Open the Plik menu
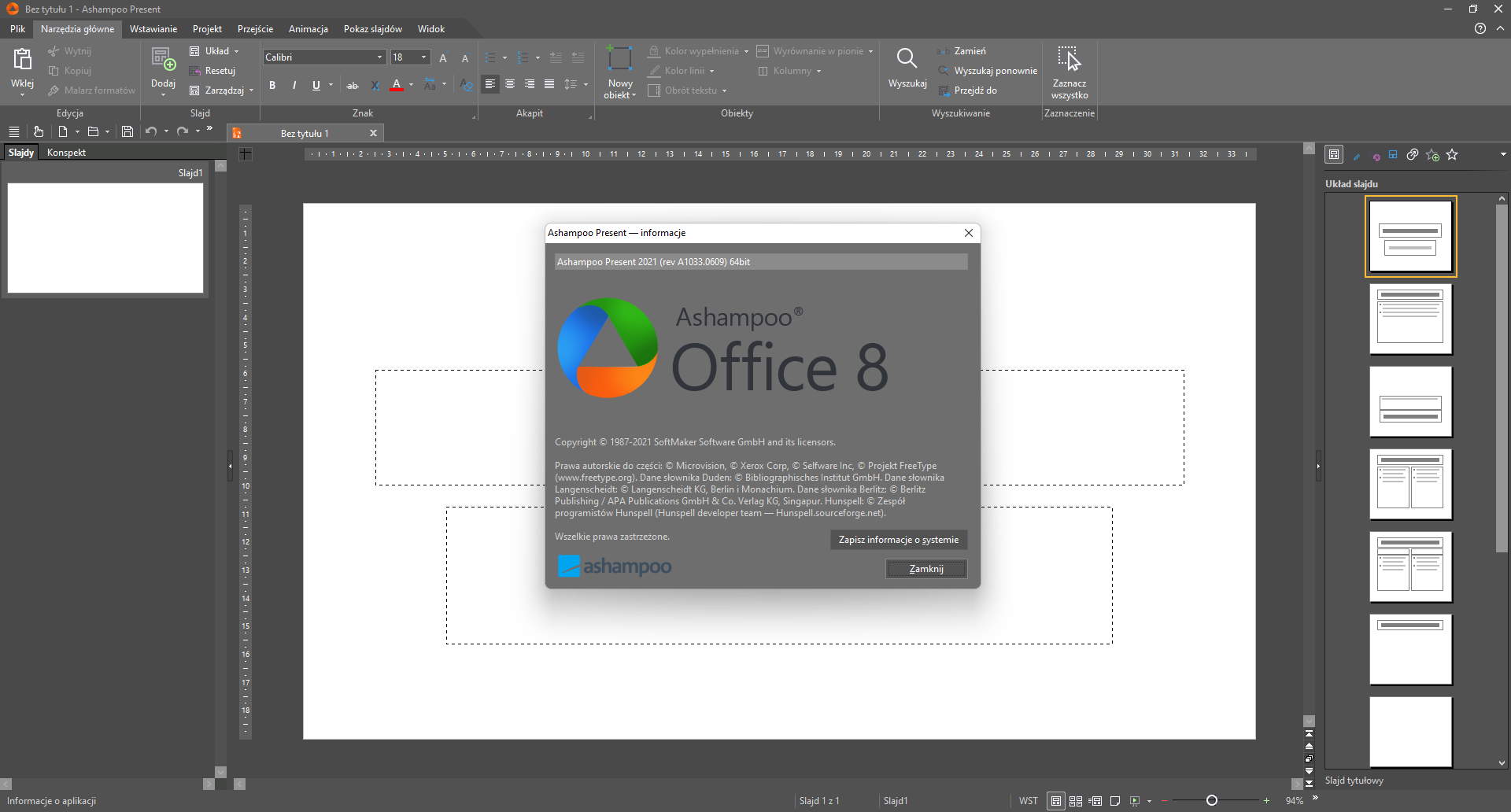 click(17, 29)
